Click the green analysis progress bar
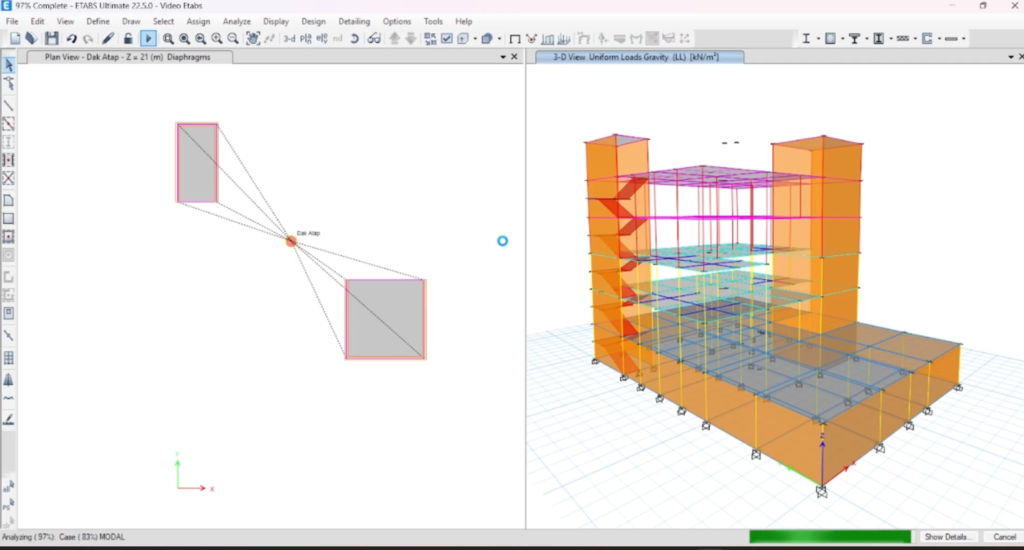 [830, 537]
